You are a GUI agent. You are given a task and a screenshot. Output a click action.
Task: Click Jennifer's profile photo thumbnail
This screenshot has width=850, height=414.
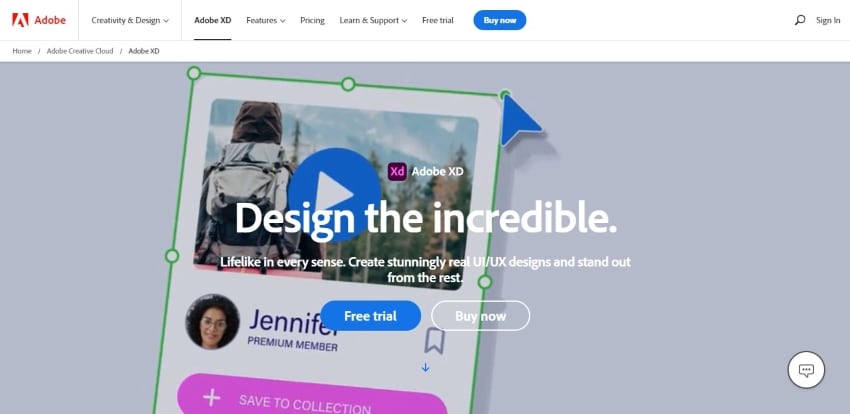pos(212,322)
